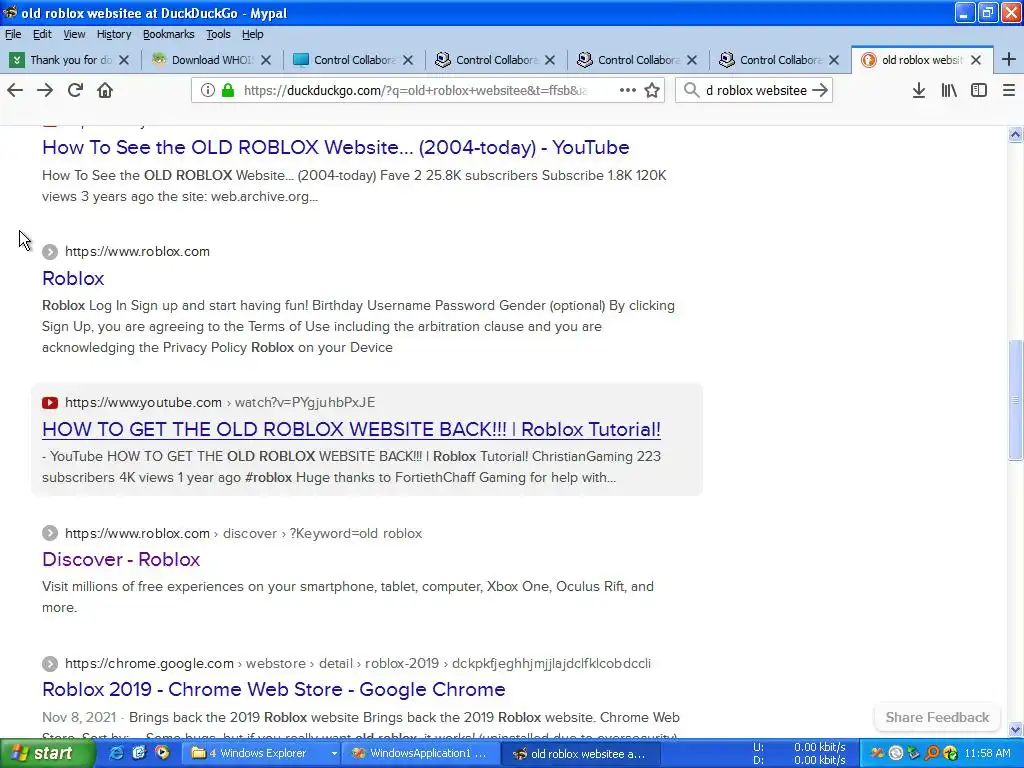Open the Library icon
This screenshot has width=1024, height=768.
point(949,90)
